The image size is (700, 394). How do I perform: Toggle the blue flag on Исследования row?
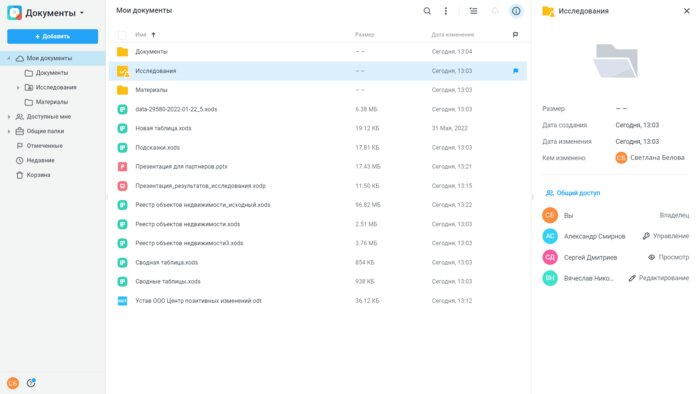point(516,71)
